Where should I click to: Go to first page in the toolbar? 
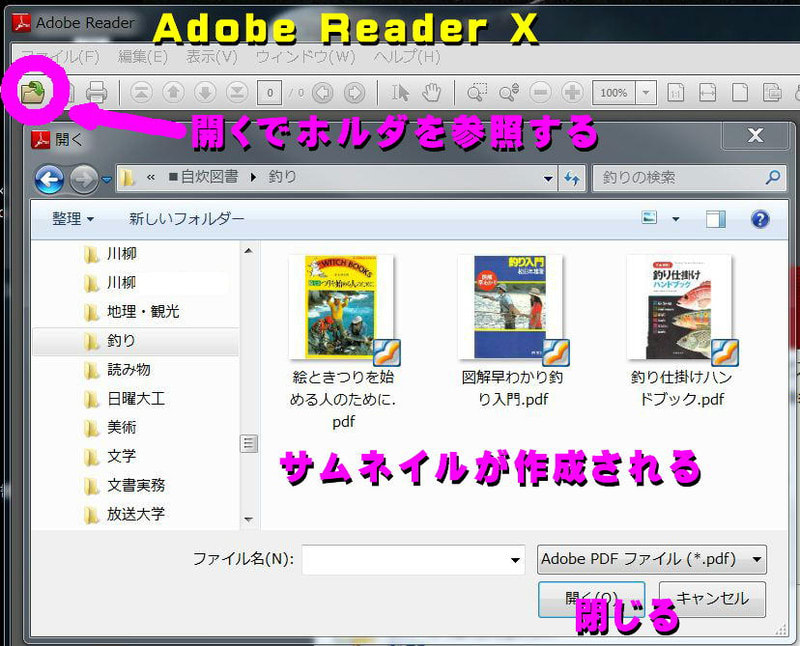pyautogui.click(x=141, y=92)
